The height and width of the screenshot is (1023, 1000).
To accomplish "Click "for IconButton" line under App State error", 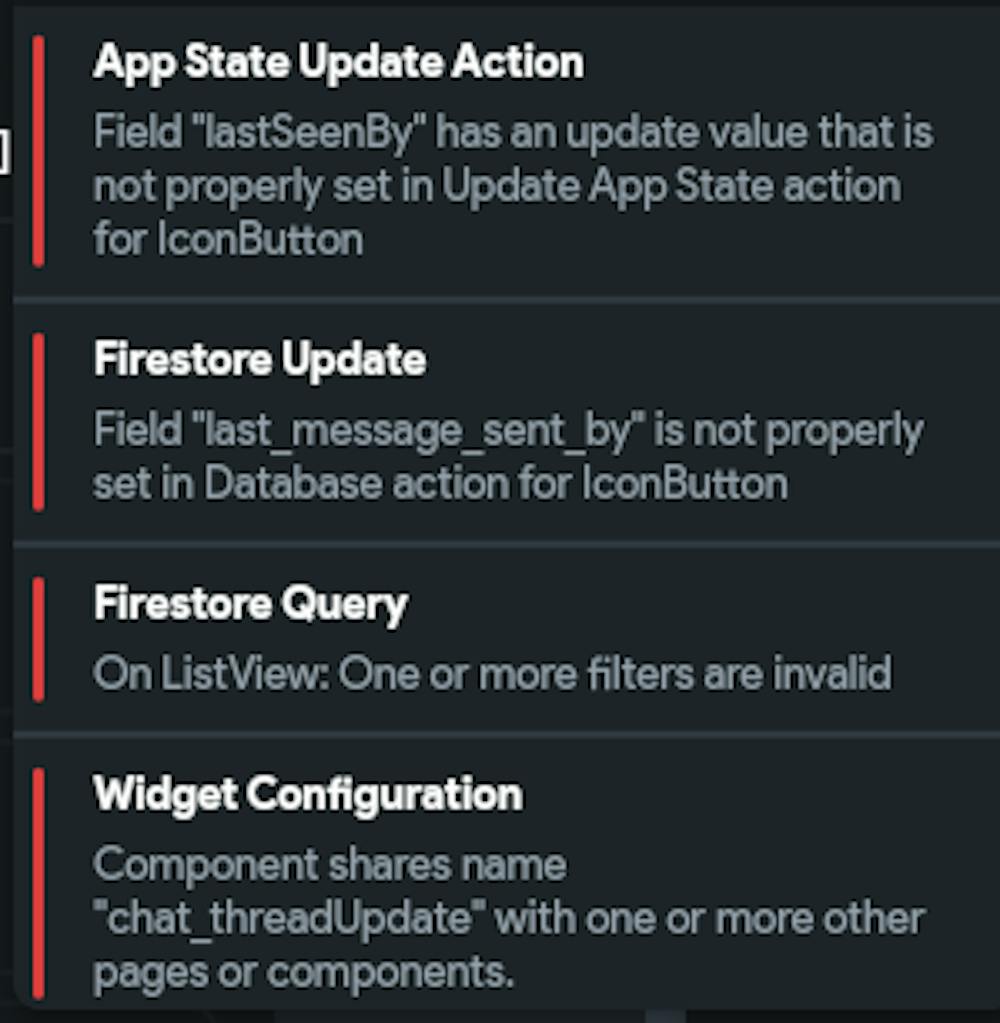I will coord(228,240).
